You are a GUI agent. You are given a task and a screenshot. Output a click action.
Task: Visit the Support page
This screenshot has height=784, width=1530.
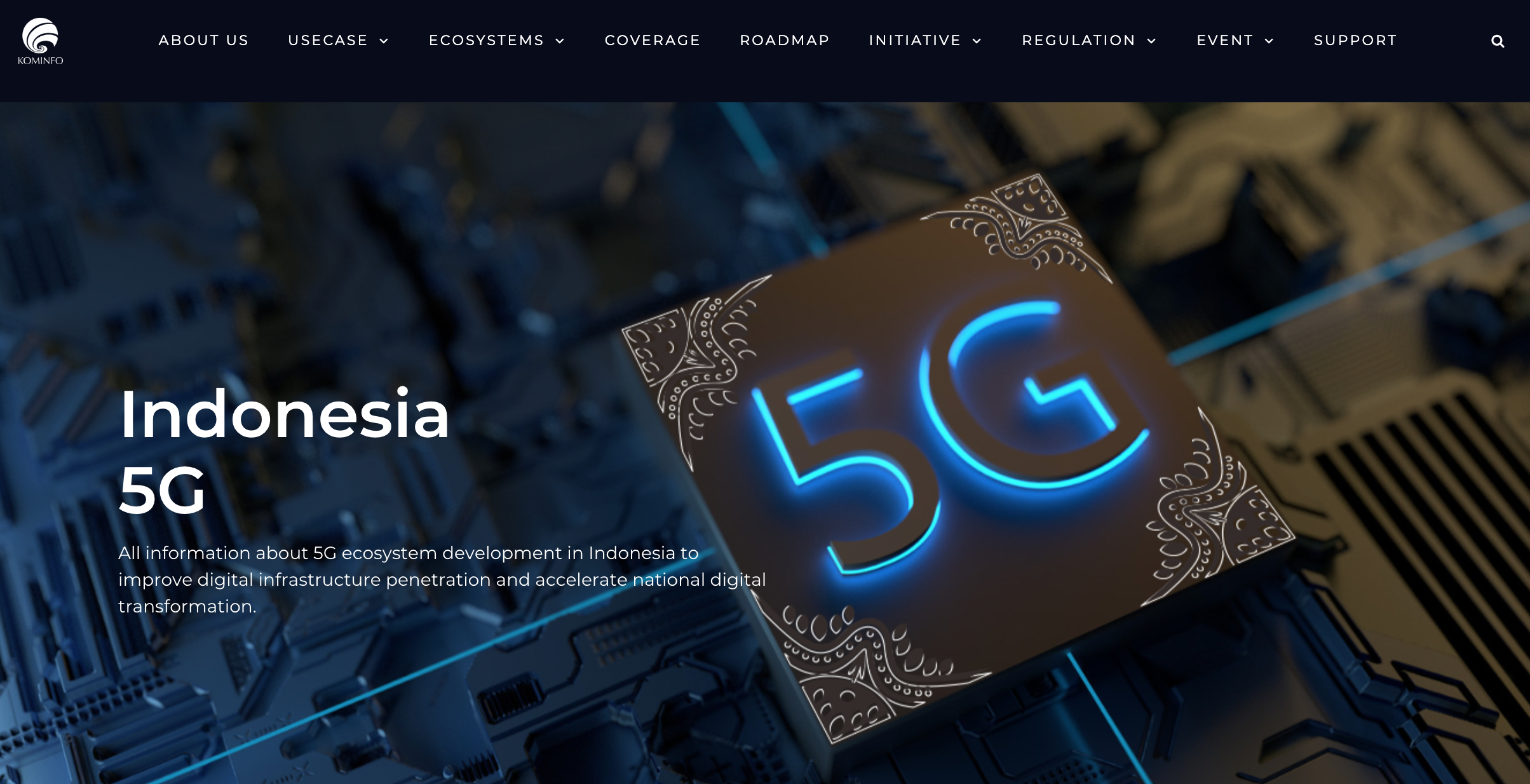click(x=1355, y=40)
